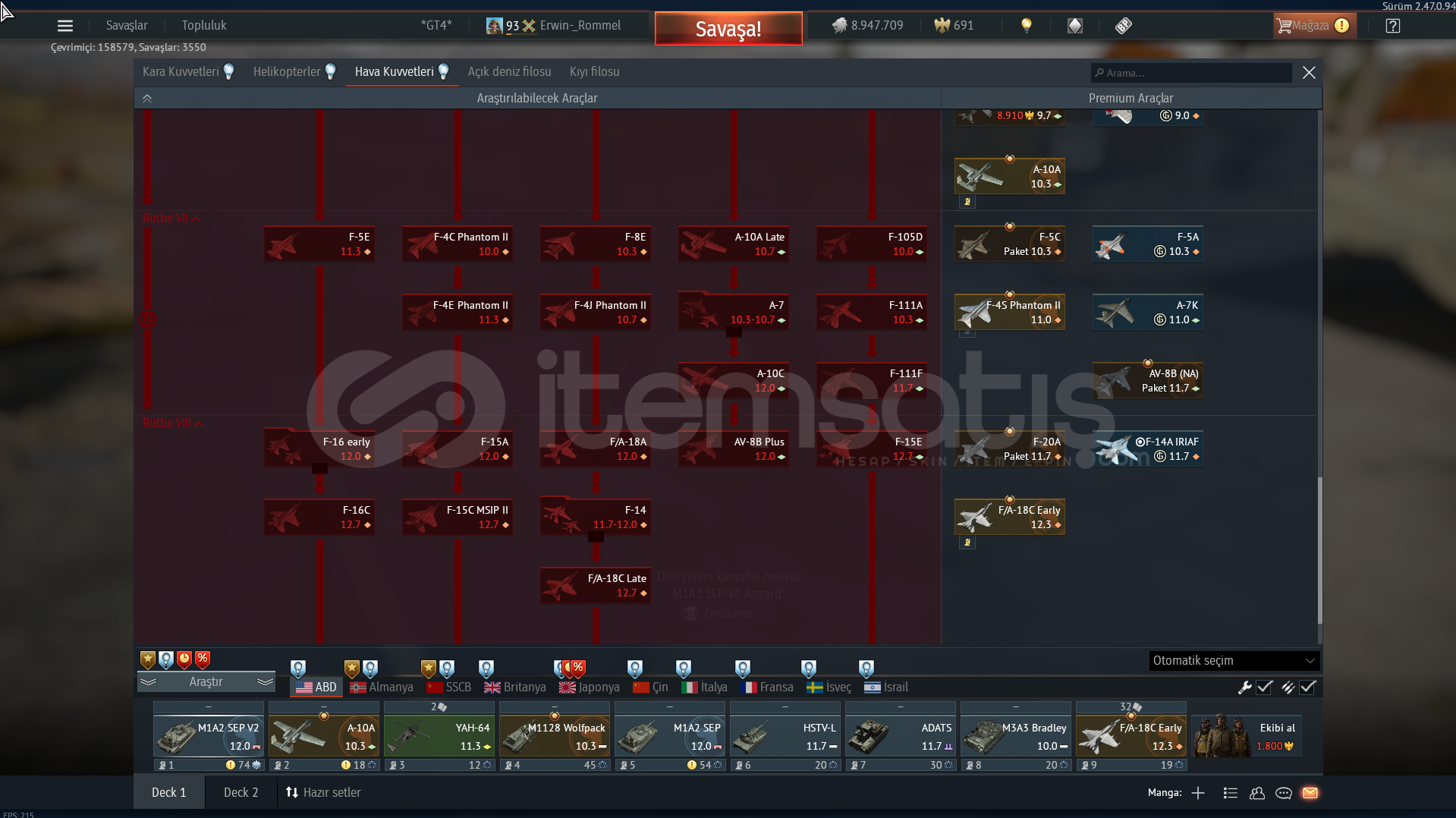Image resolution: width=1456 pixels, height=818 pixels.
Task: Select the ABD nation
Action: point(316,687)
